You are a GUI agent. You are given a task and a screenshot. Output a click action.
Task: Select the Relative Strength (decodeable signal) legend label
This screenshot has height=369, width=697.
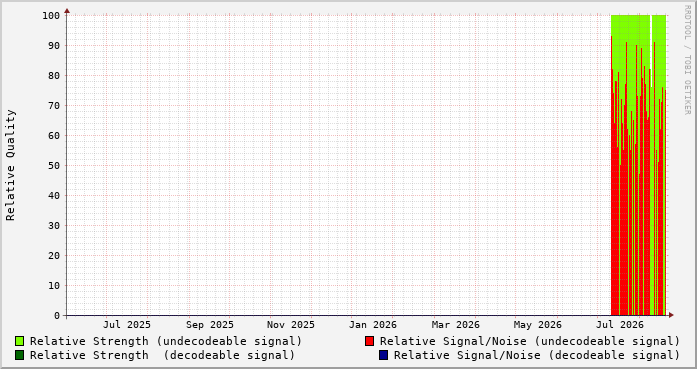pos(162,355)
